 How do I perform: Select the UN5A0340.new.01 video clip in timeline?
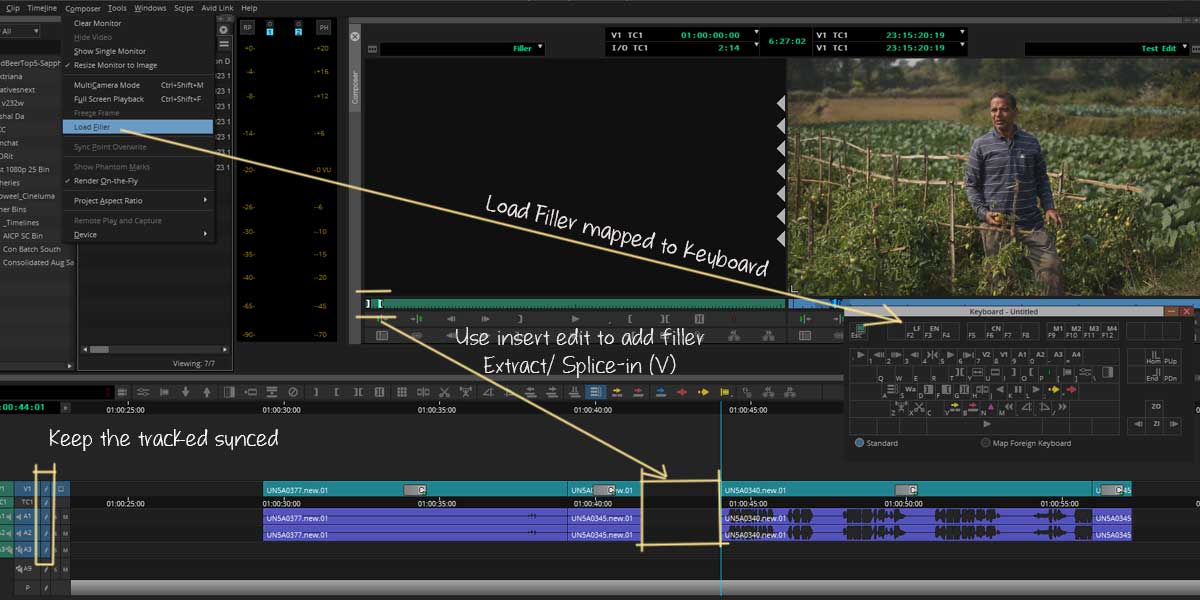point(907,490)
